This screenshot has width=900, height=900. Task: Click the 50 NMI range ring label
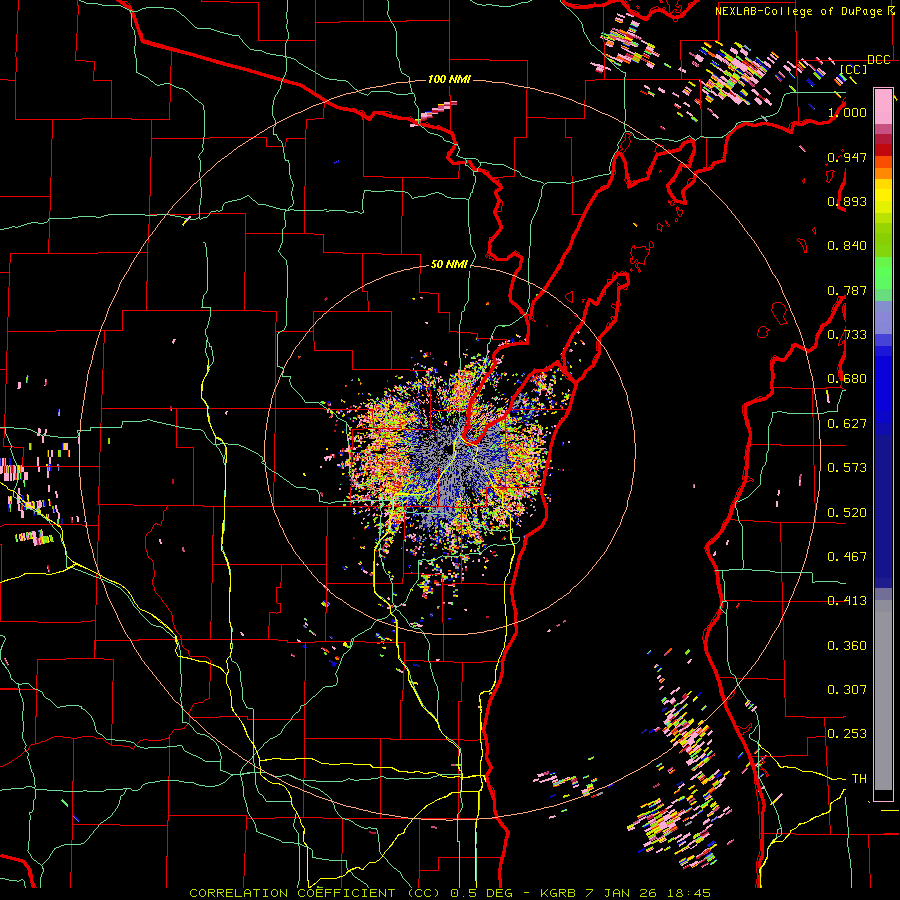tap(449, 264)
